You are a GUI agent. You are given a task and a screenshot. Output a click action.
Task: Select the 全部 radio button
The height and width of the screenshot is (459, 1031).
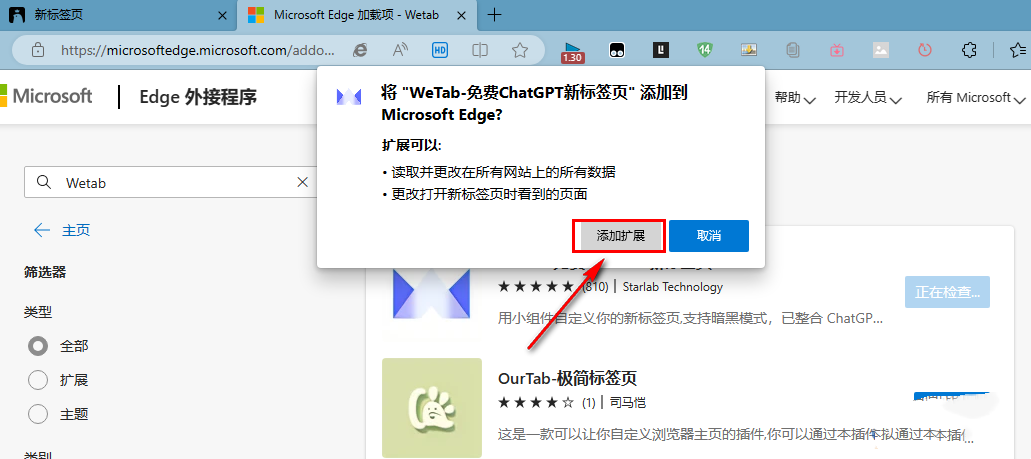coord(38,346)
